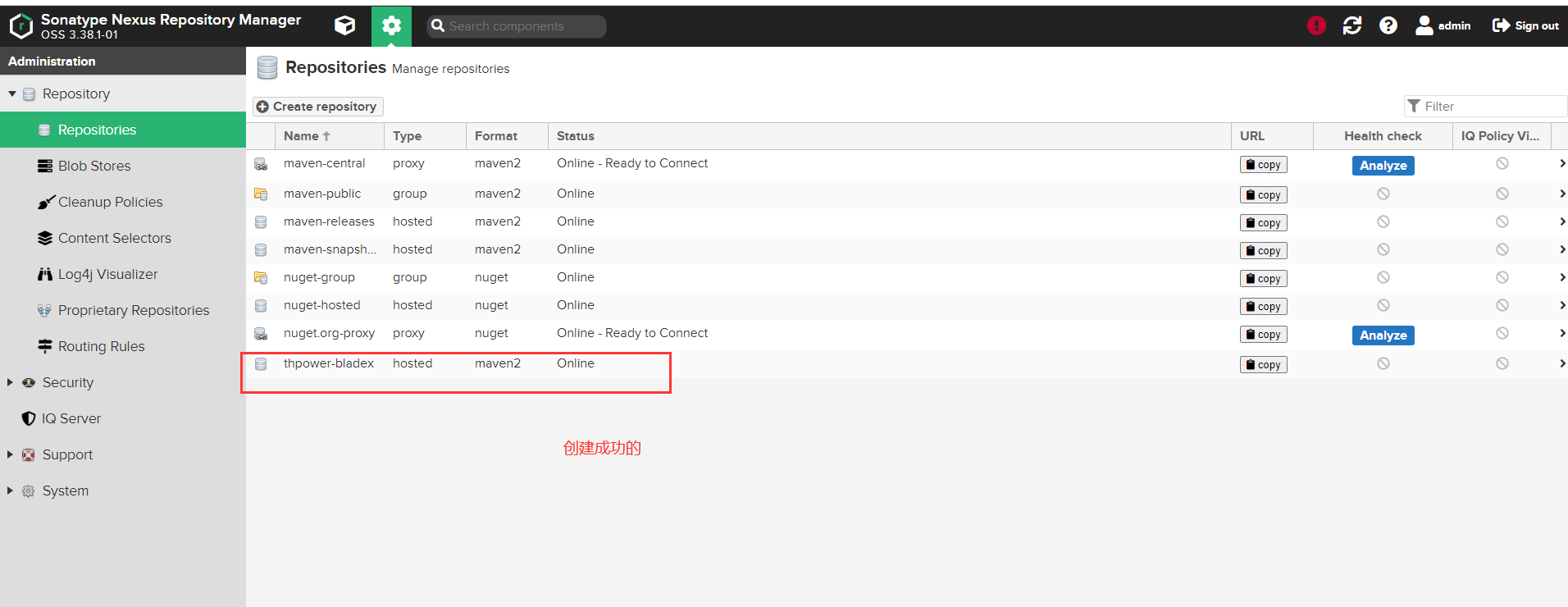
Task: Collapse the Repository tree node
Action: [x=12, y=94]
